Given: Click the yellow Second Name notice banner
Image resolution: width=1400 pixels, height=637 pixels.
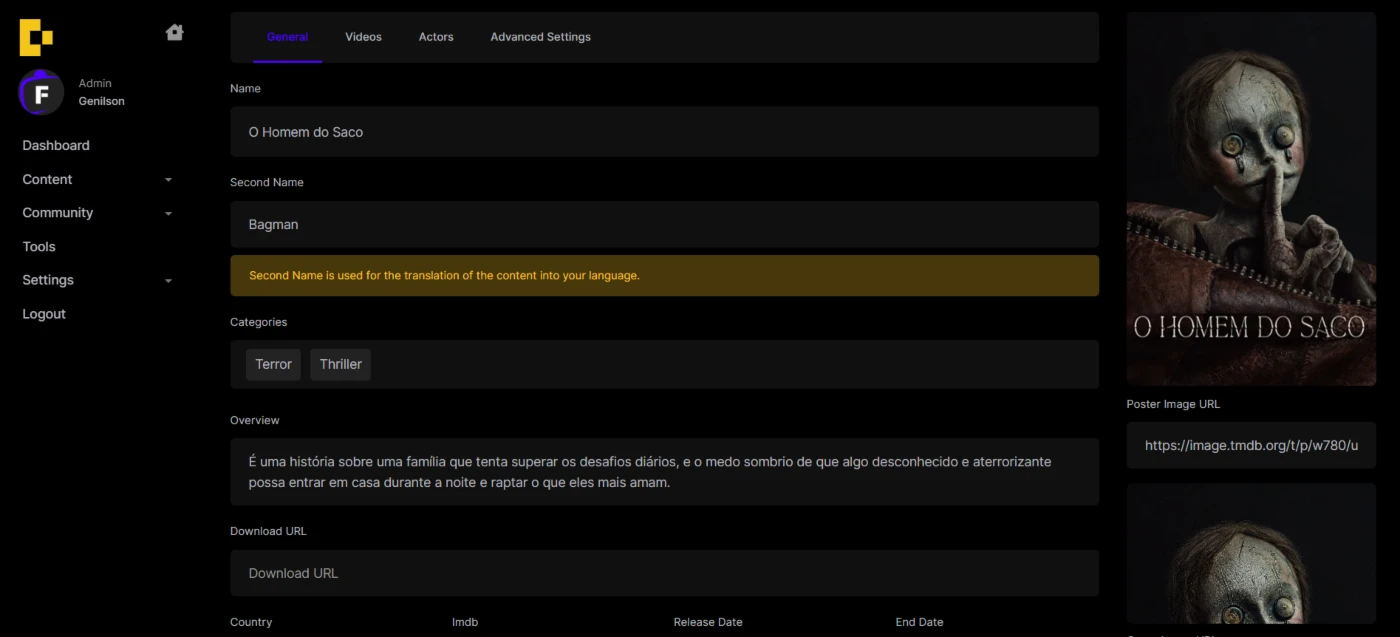Looking at the screenshot, I should (x=664, y=275).
